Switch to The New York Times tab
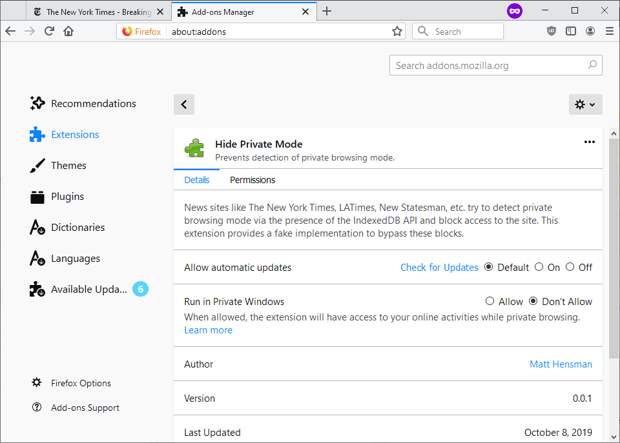Screen dimensions: 620x443 point(98,12)
